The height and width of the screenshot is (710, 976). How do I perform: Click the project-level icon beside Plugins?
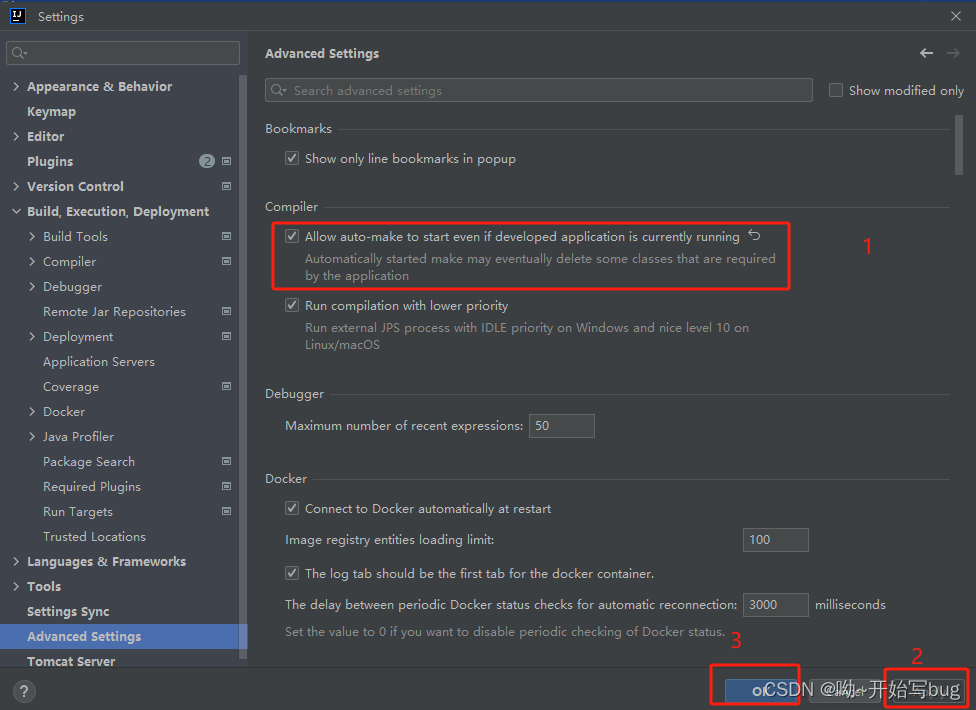point(227,161)
